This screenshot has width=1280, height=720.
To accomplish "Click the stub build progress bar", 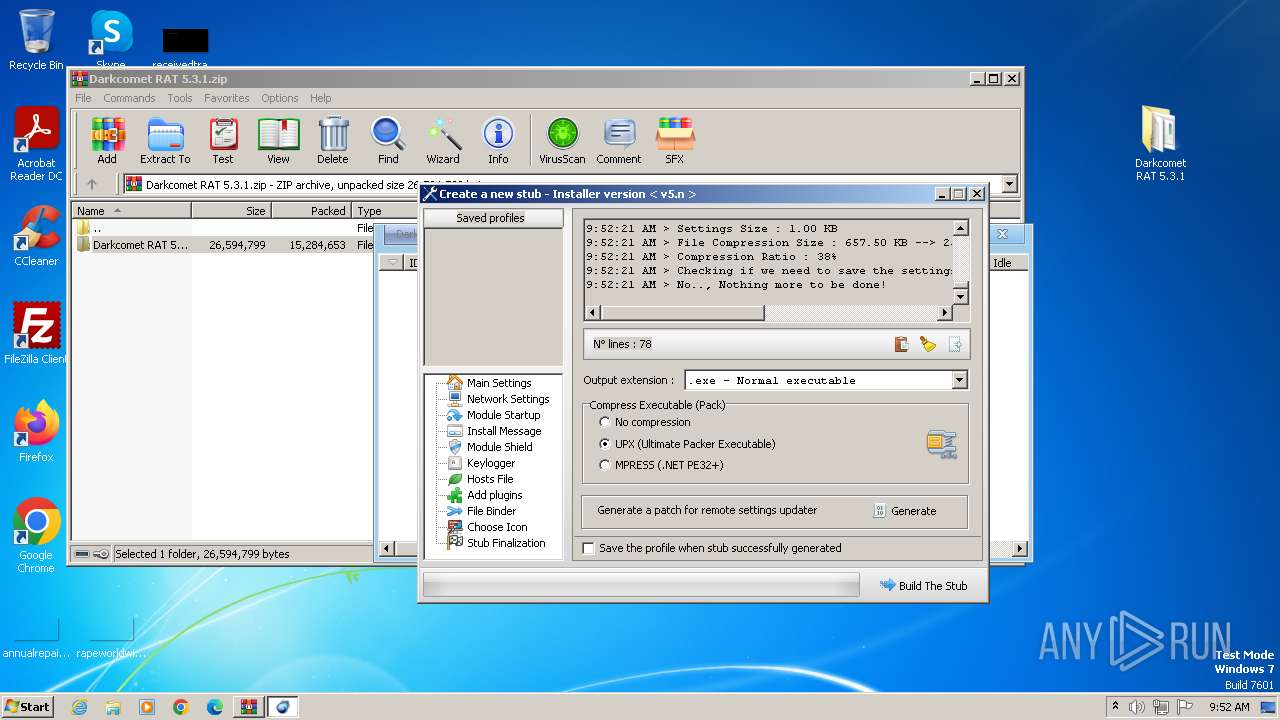I will [x=641, y=585].
